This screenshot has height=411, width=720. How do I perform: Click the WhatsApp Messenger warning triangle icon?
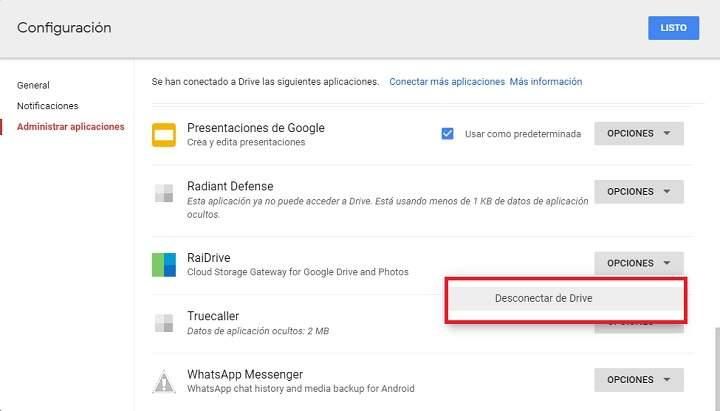pyautogui.click(x=164, y=381)
